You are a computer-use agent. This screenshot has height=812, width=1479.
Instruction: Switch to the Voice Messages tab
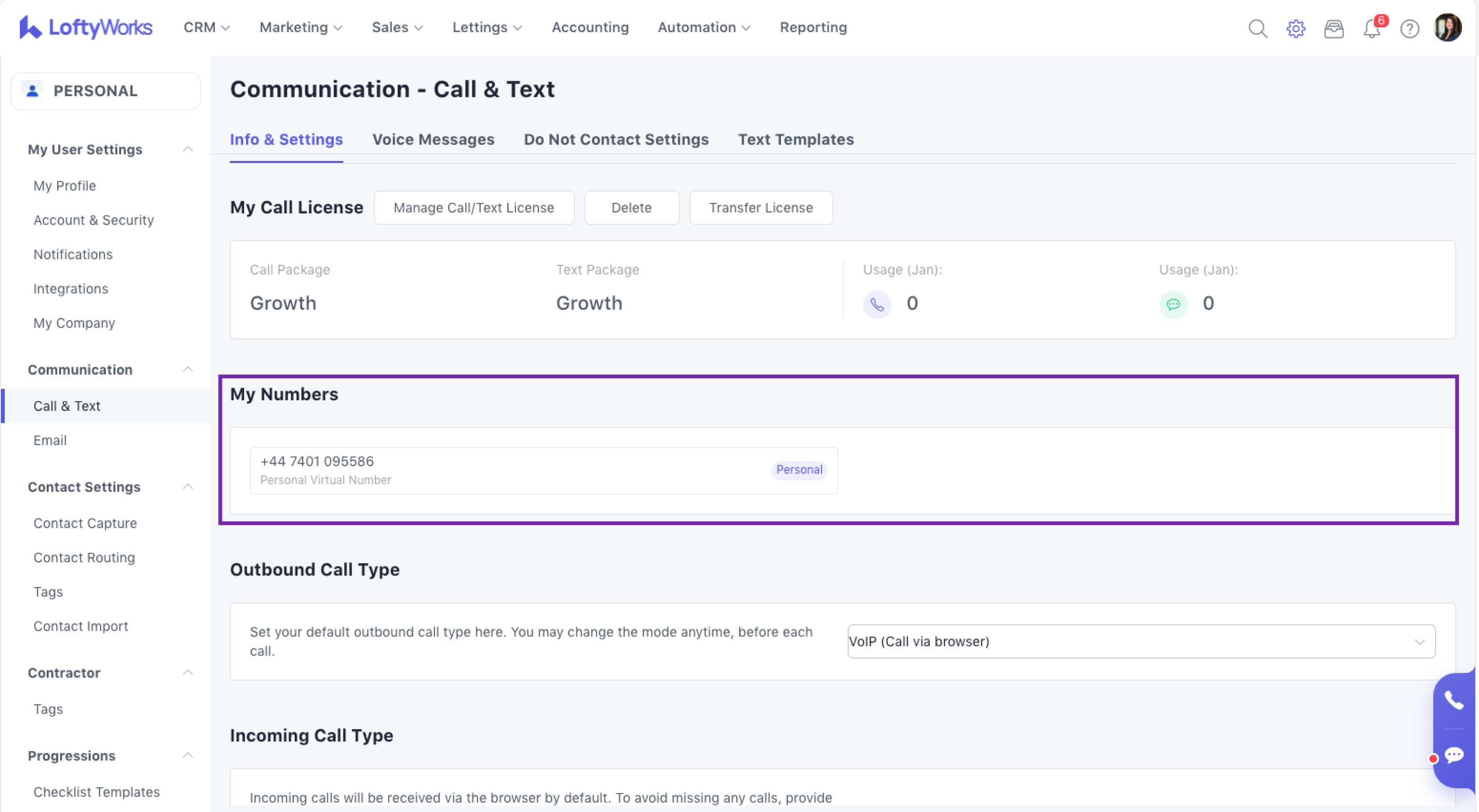tap(433, 139)
